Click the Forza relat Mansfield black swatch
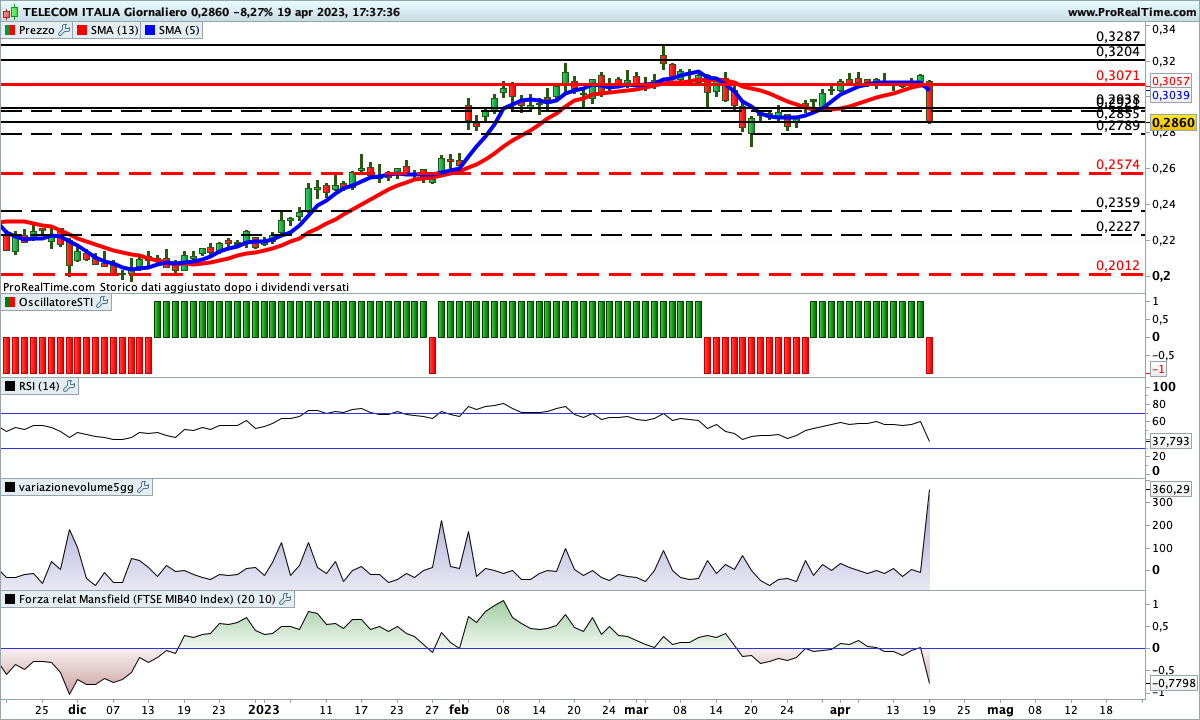1200x720 pixels. pos(10,599)
